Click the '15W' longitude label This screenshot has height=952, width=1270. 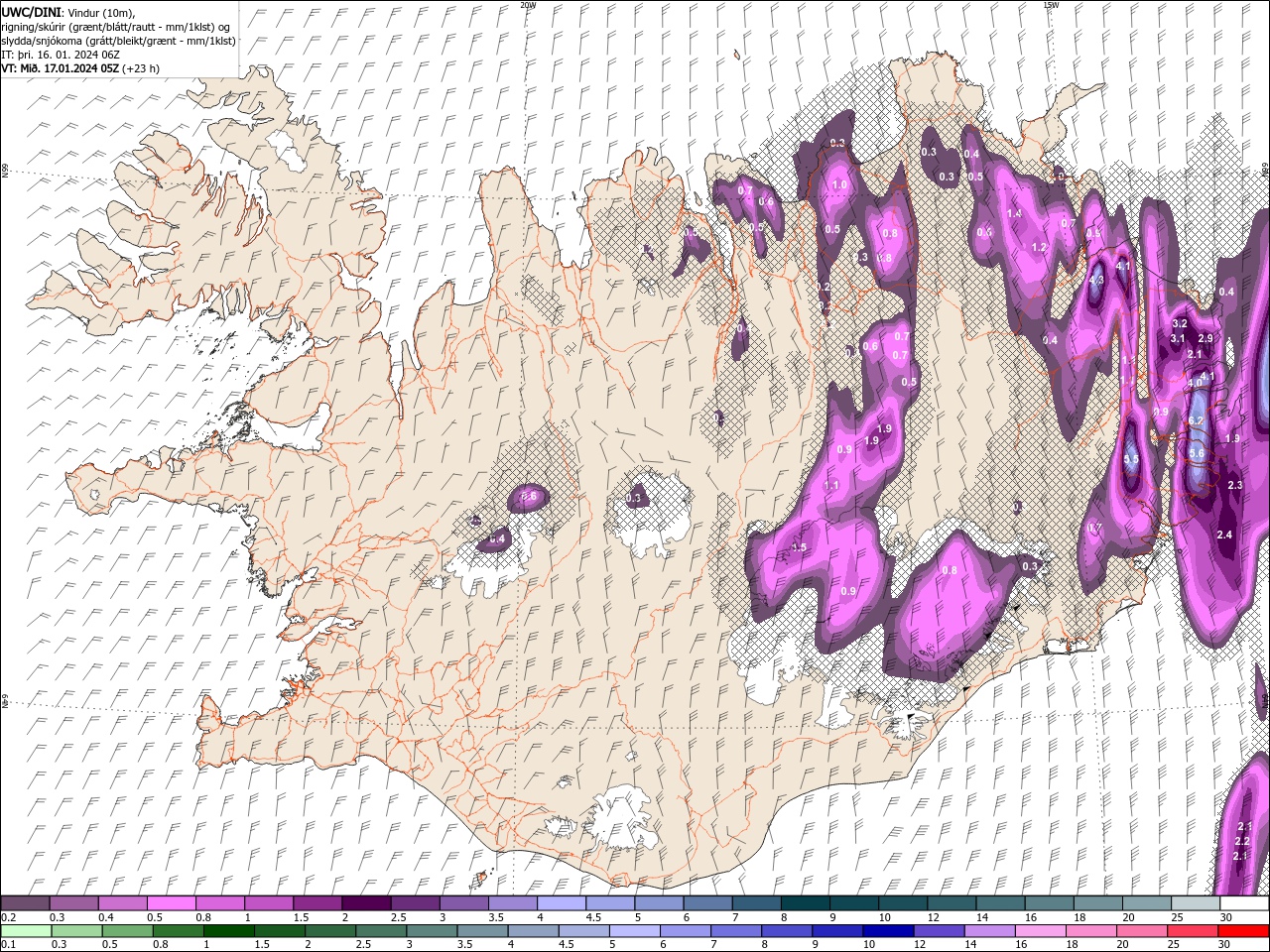(x=1051, y=5)
